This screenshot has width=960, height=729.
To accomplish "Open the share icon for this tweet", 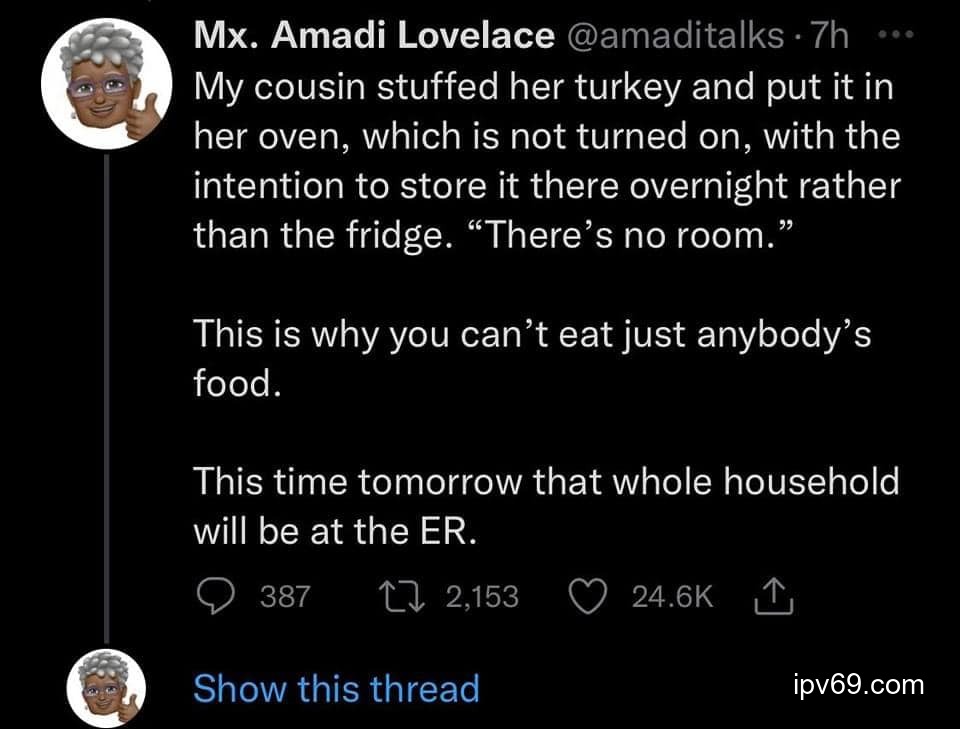I will [x=763, y=597].
